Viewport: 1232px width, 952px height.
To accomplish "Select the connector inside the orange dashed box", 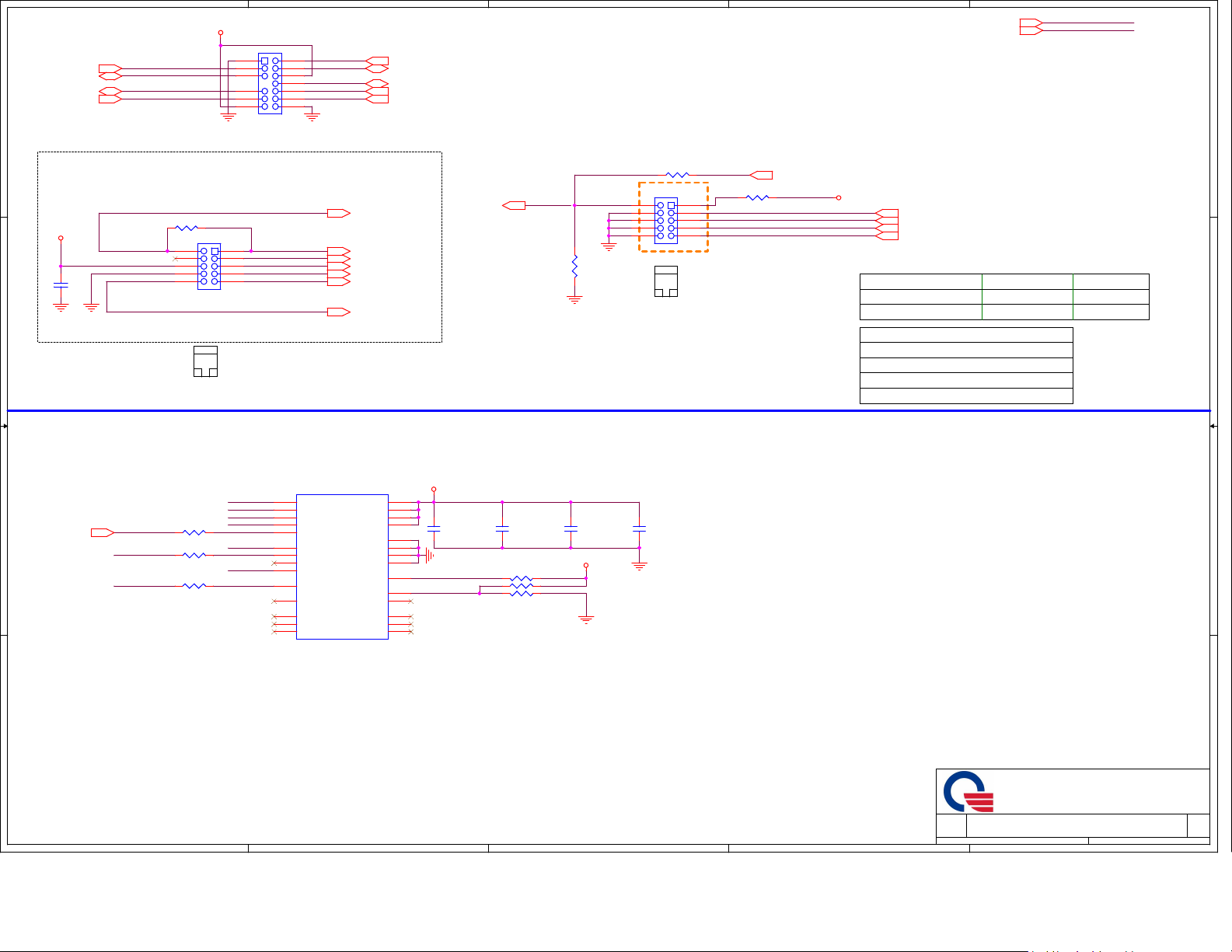I will coord(666,221).
